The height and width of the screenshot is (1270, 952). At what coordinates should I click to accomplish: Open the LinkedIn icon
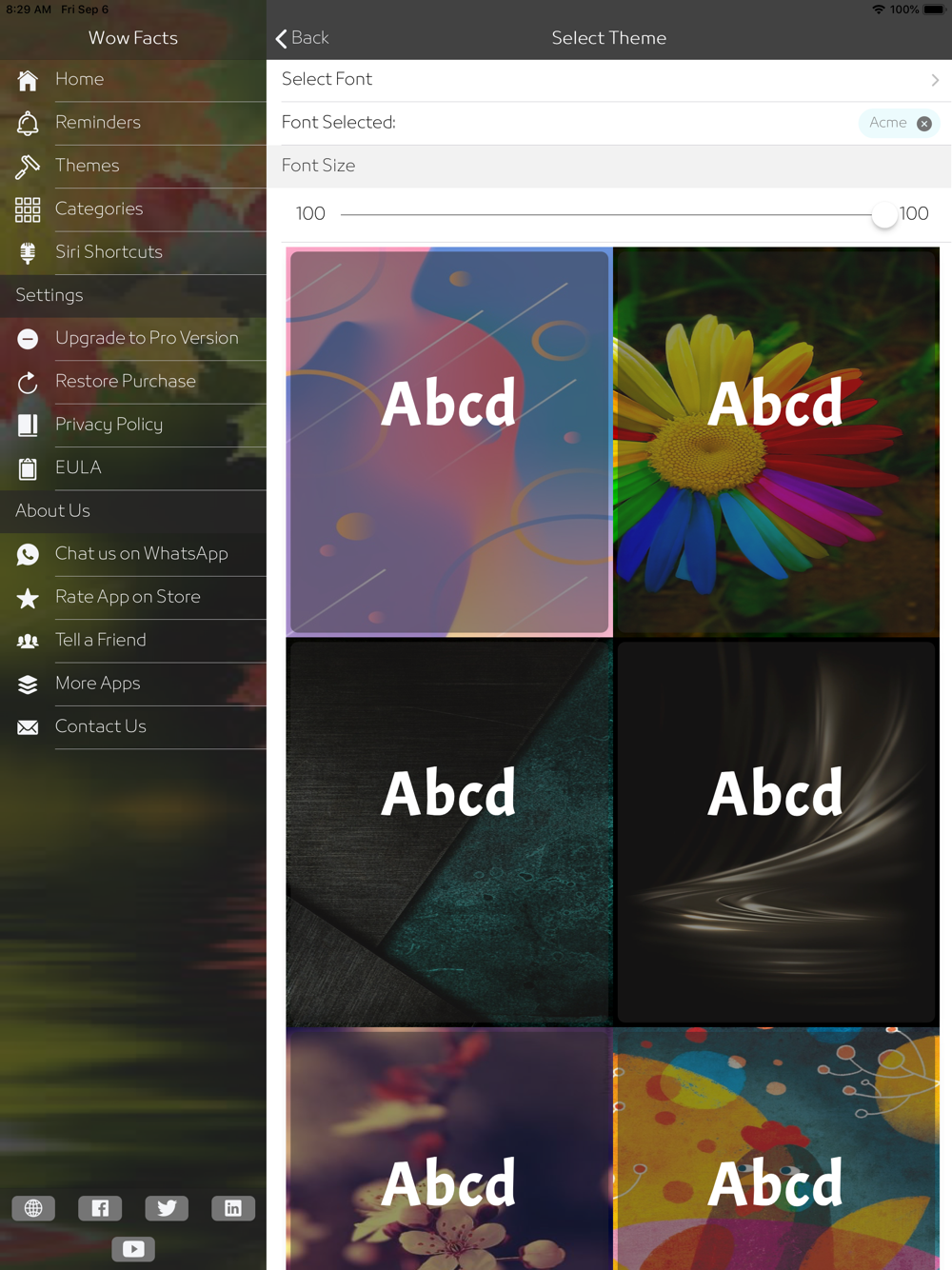(x=233, y=1208)
